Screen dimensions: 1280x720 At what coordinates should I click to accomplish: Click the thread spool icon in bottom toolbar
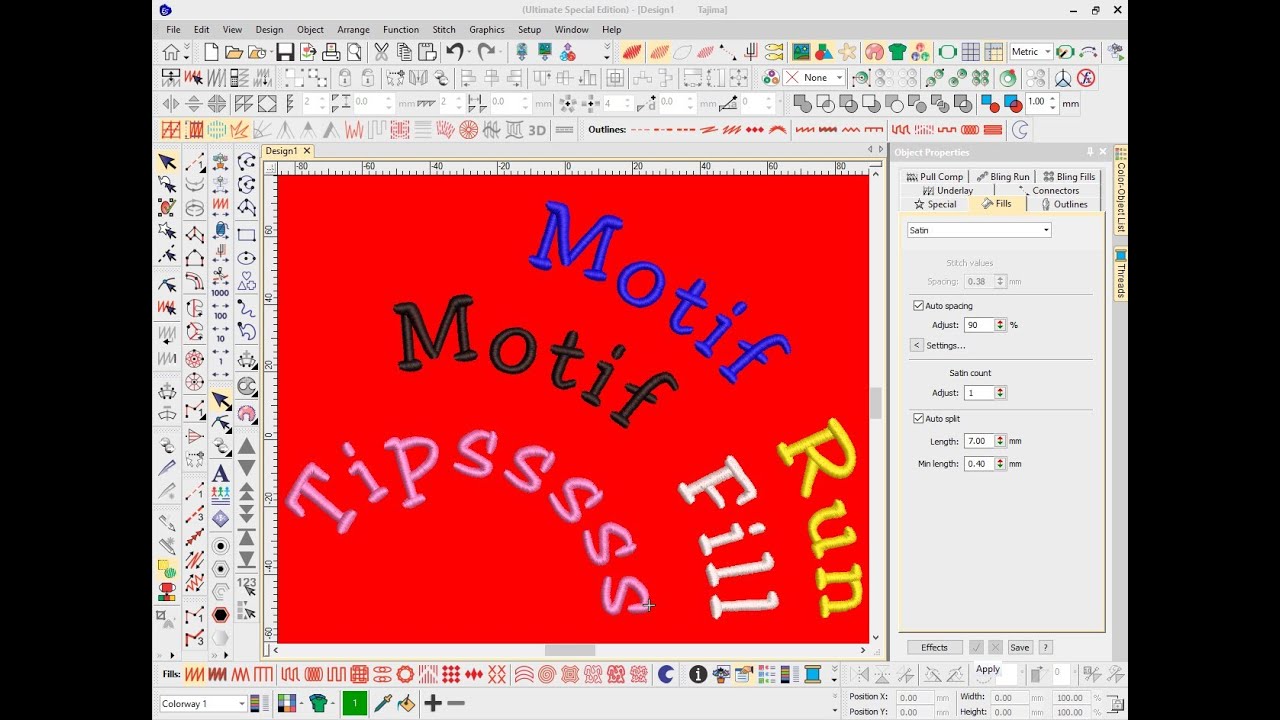[812, 675]
